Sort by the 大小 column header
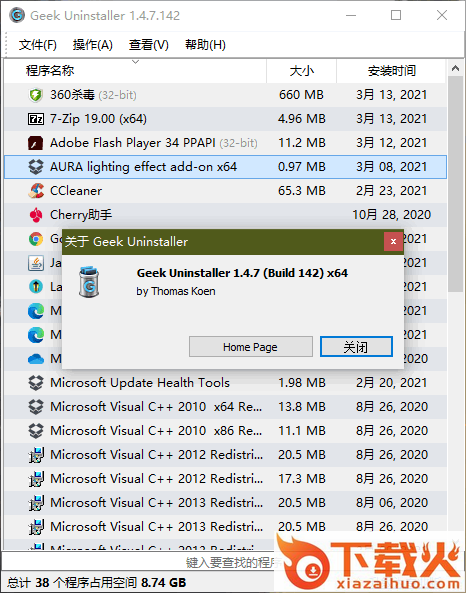The height and width of the screenshot is (593, 466). [301, 71]
